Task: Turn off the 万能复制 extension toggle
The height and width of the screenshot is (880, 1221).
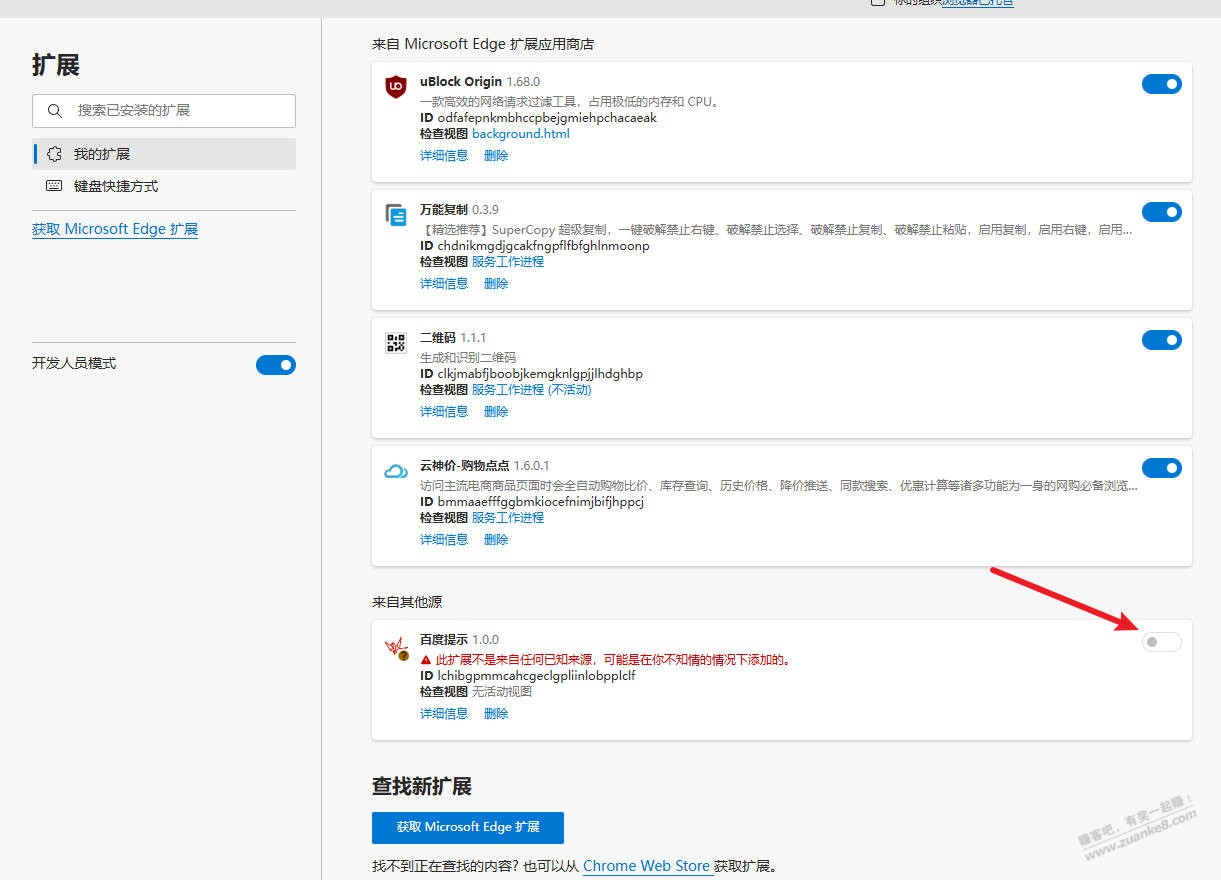Action: 1161,212
